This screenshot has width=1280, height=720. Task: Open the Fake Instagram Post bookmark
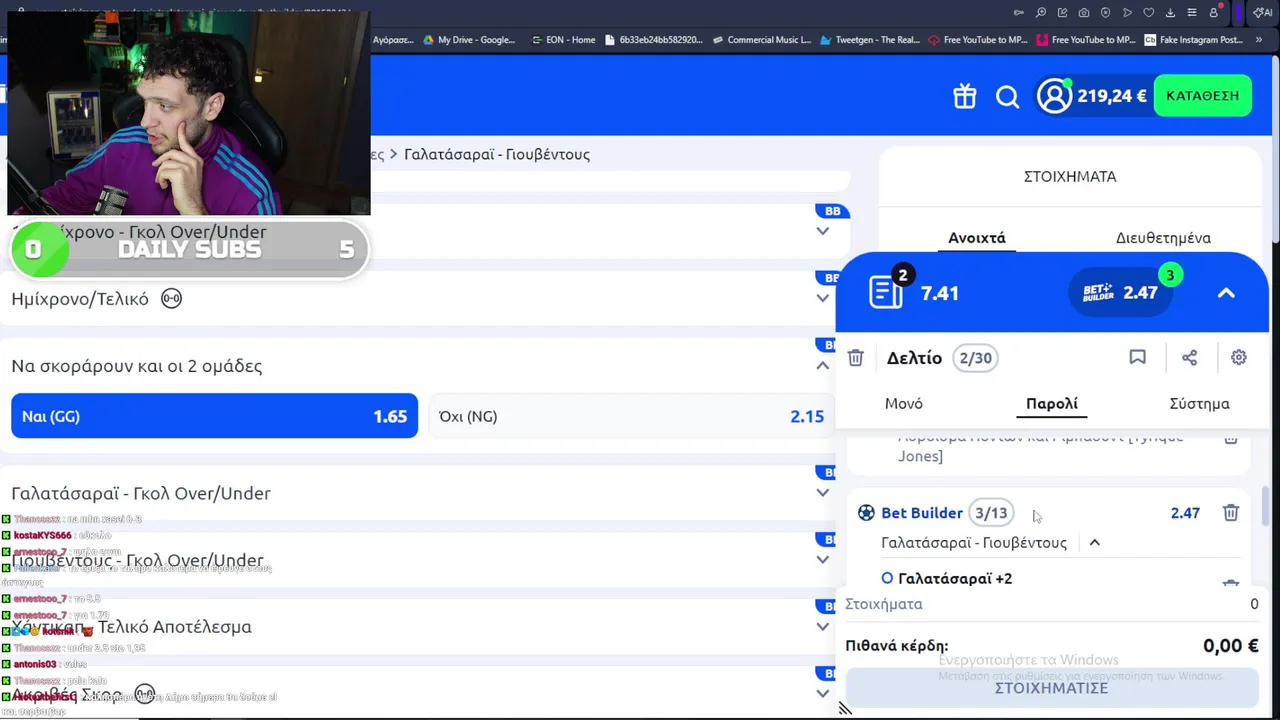click(1194, 40)
